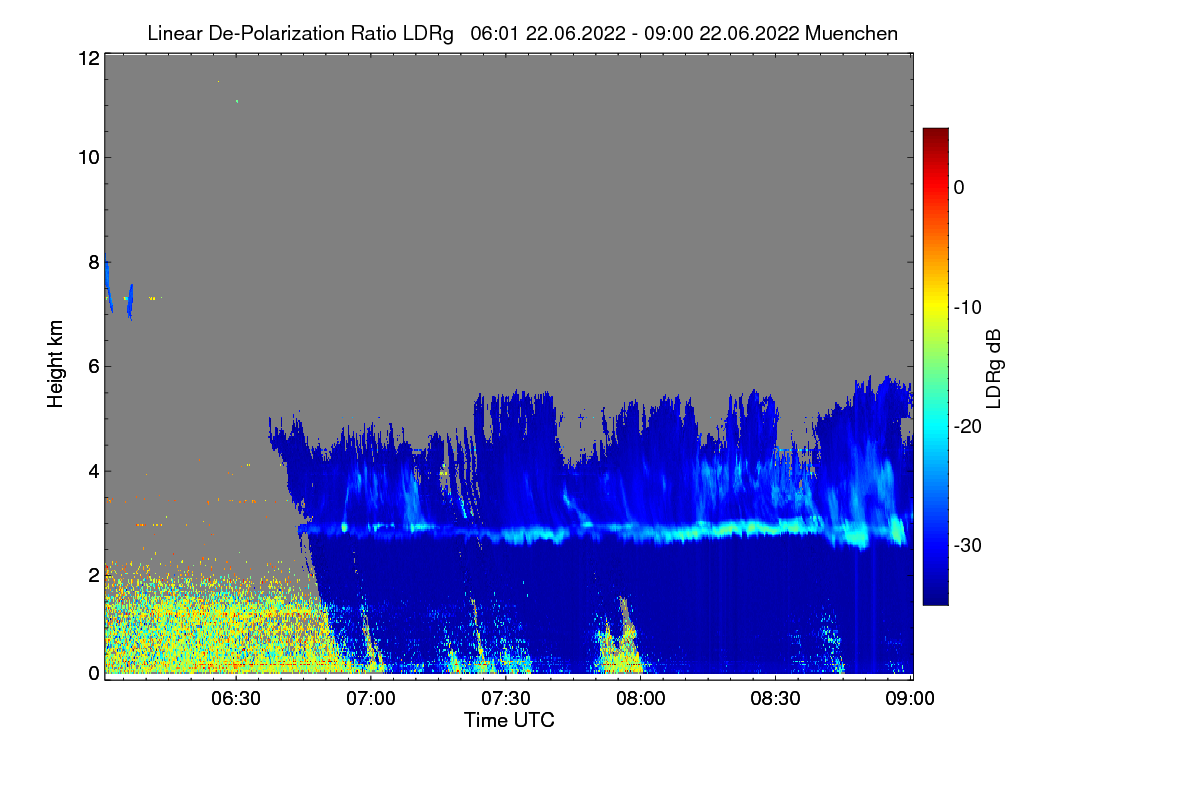1200x800 pixels.
Task: Click the 09:00 time tick label
Action: (x=912, y=698)
